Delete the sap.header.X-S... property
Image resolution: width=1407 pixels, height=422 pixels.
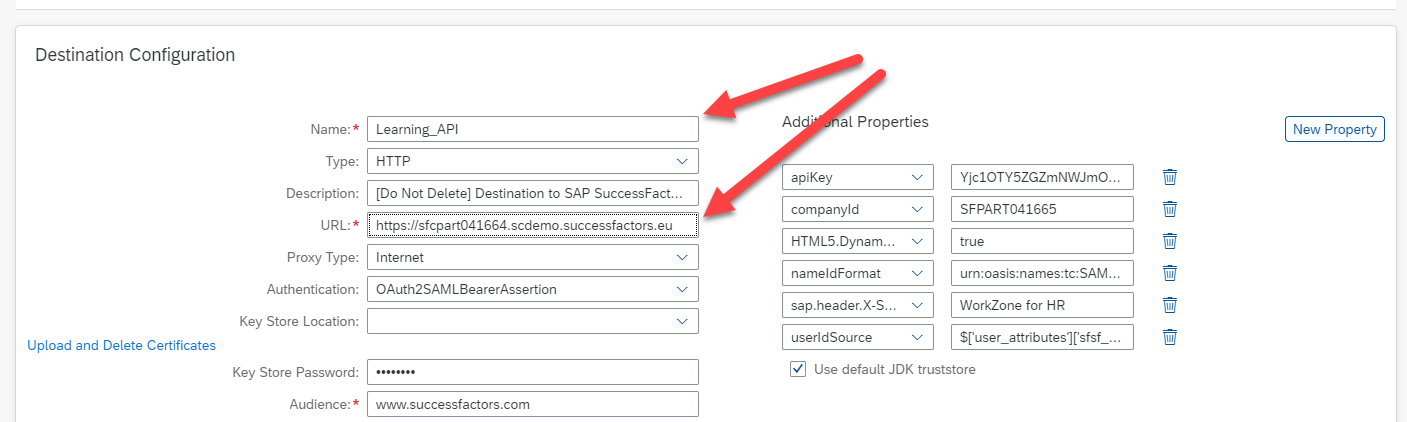pos(1169,305)
